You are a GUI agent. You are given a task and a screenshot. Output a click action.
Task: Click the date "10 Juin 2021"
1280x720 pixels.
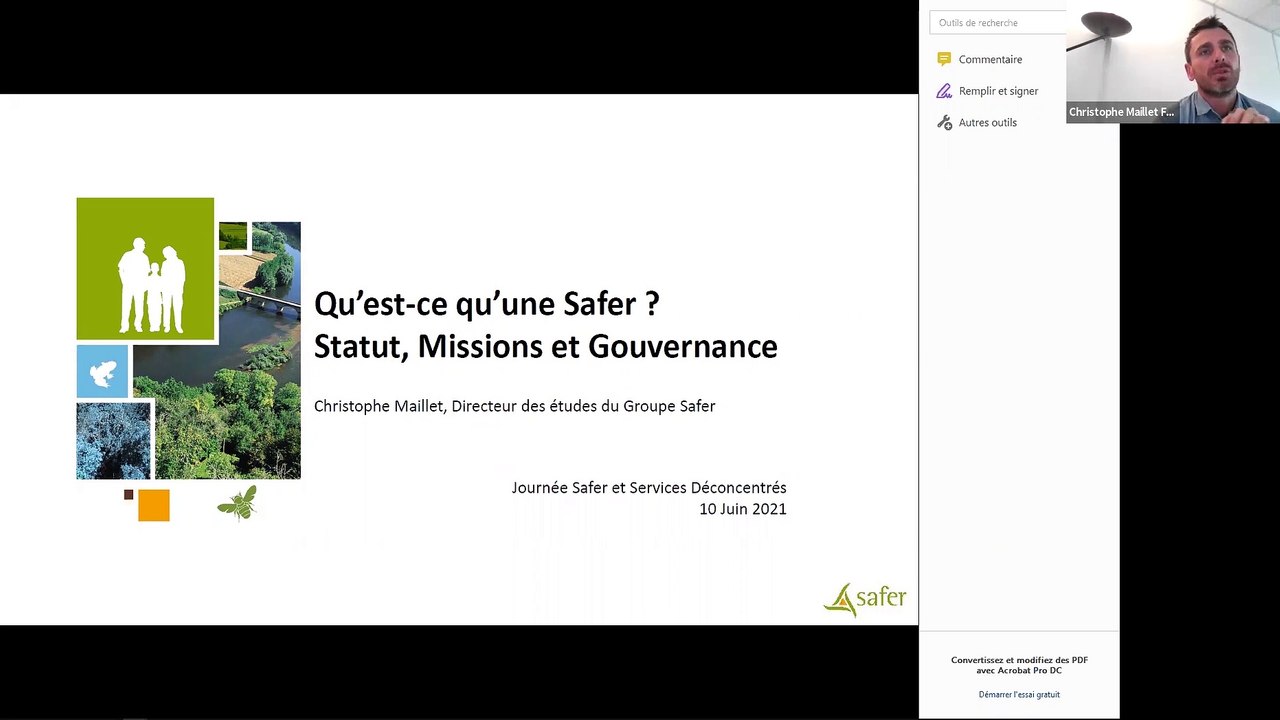743,509
